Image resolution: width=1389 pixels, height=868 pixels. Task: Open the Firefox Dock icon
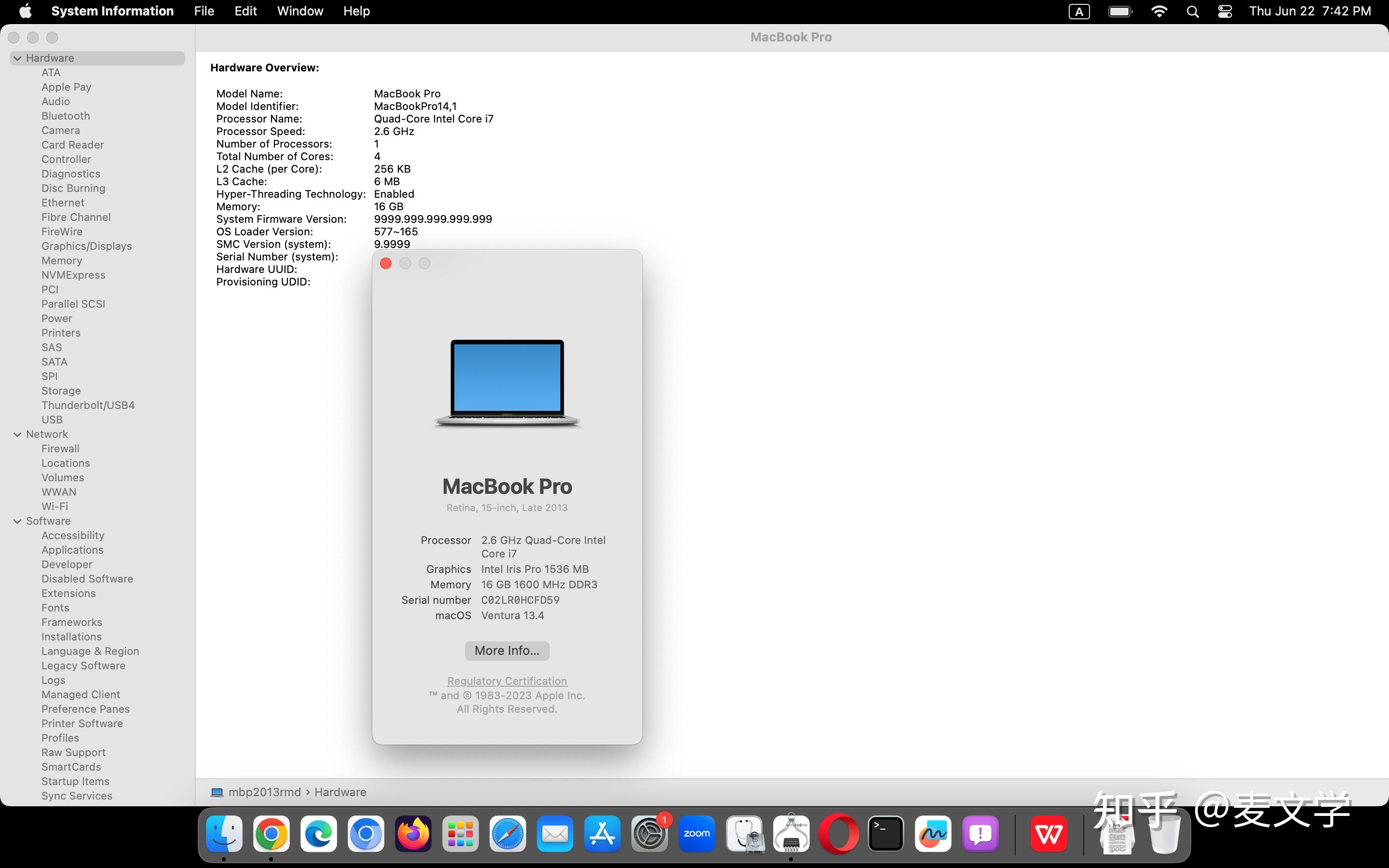click(413, 834)
